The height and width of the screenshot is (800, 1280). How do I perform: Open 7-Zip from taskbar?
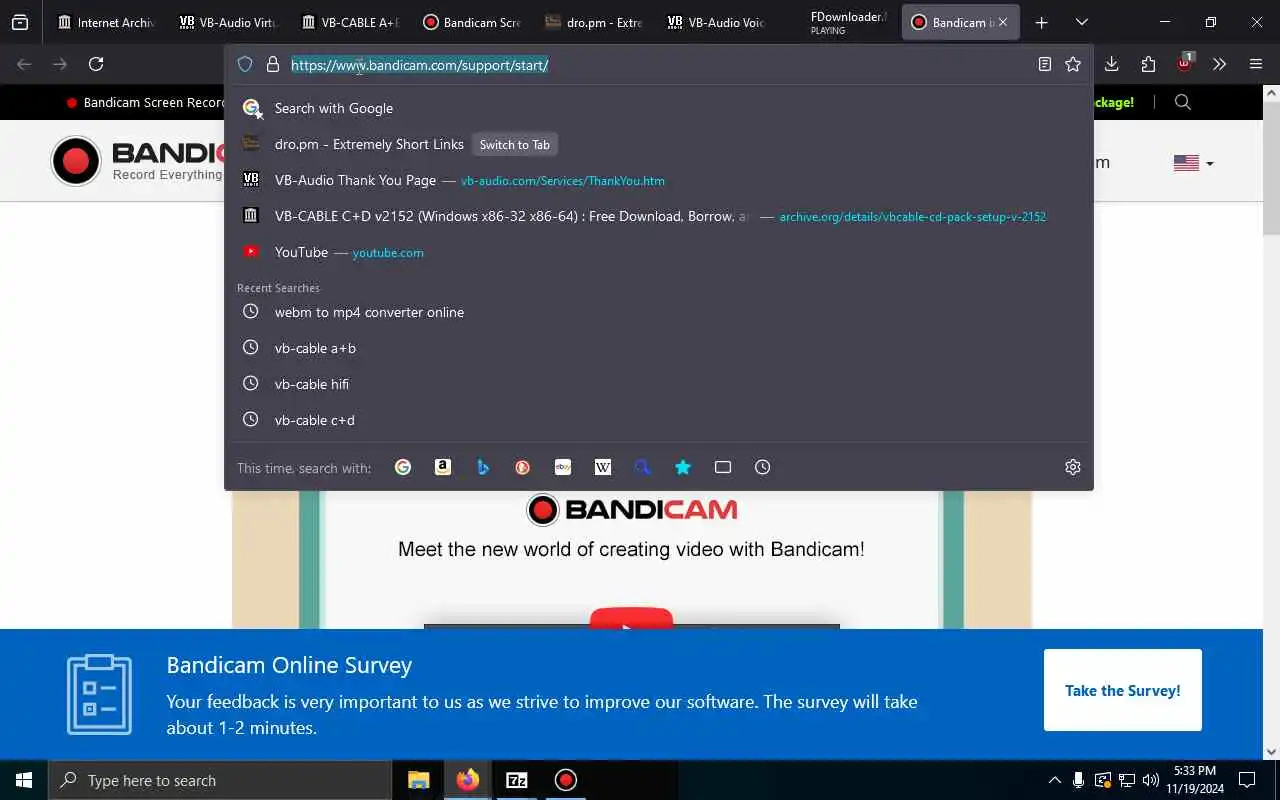point(517,780)
